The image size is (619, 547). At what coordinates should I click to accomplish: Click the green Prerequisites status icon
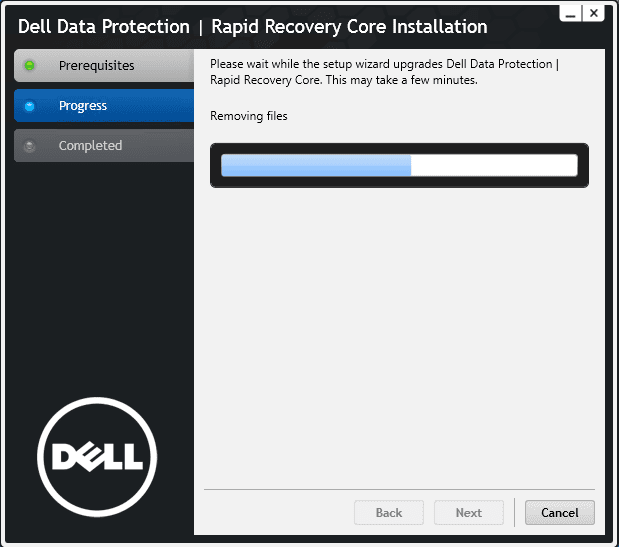30,66
